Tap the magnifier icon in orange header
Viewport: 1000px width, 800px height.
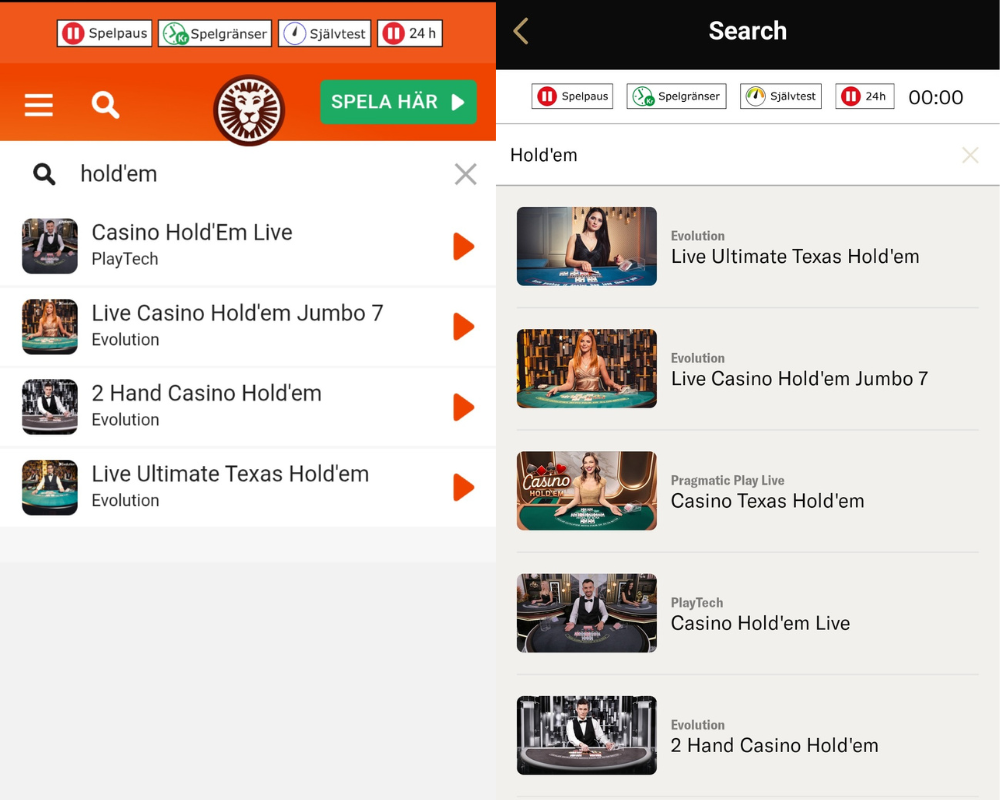(x=105, y=104)
